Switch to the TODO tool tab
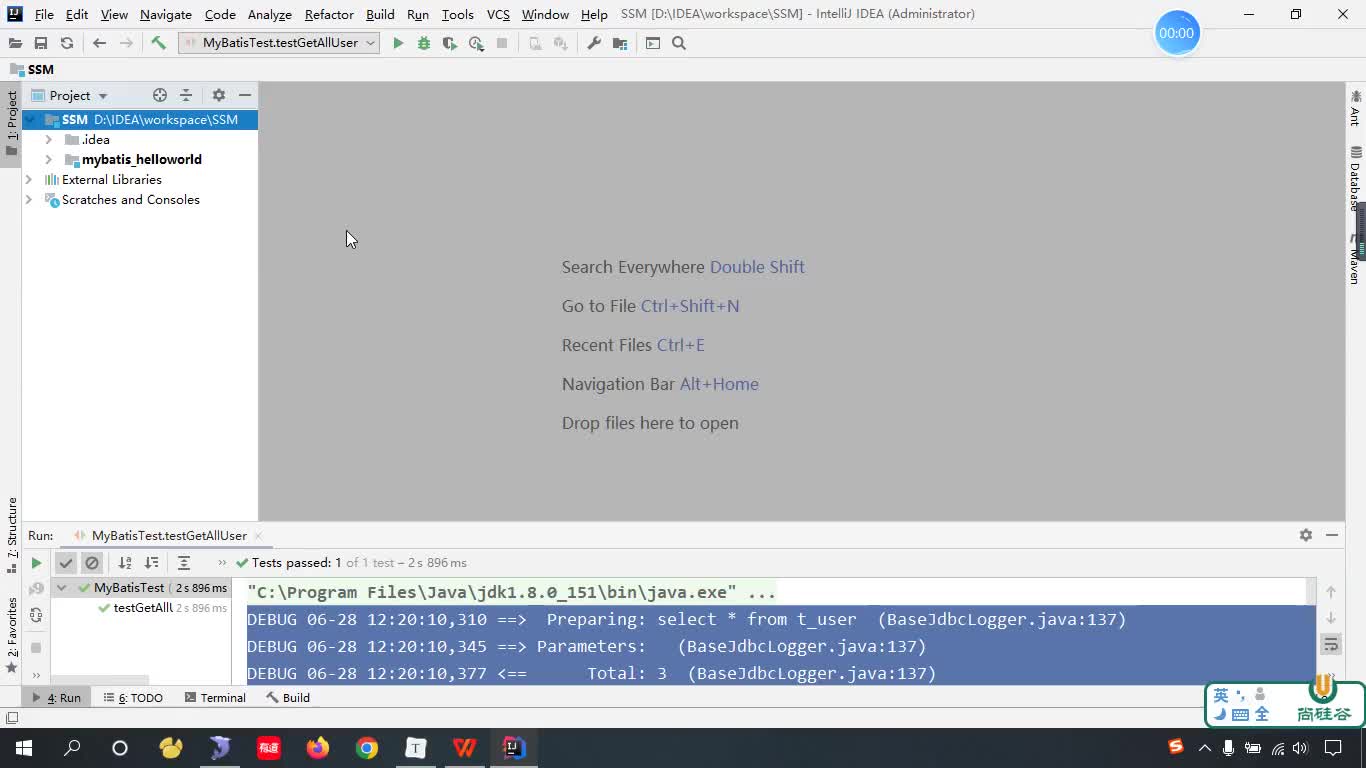 pos(133,698)
